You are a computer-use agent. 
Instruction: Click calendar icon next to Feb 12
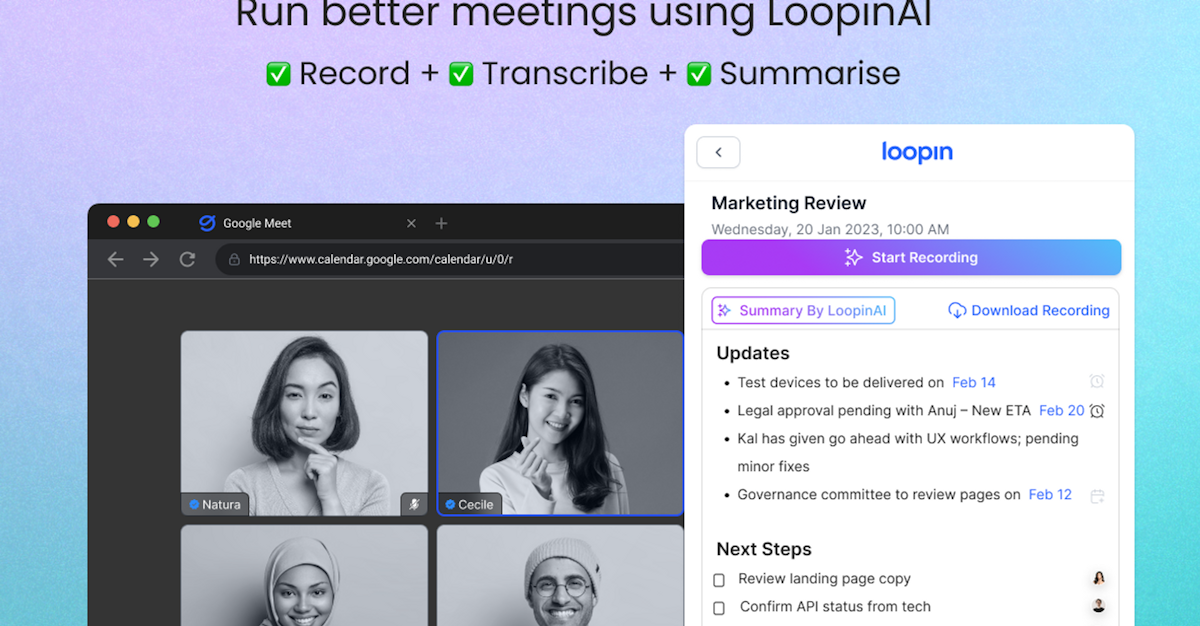(x=1097, y=495)
